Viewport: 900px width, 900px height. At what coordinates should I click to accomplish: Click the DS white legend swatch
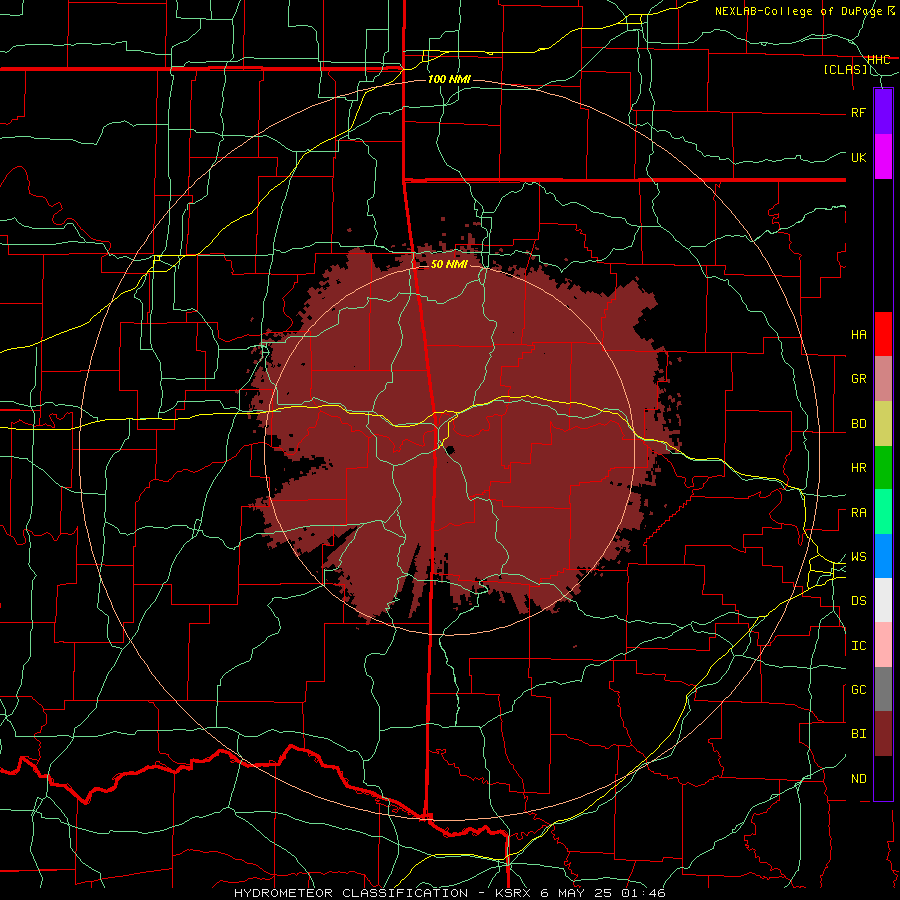pos(883,600)
